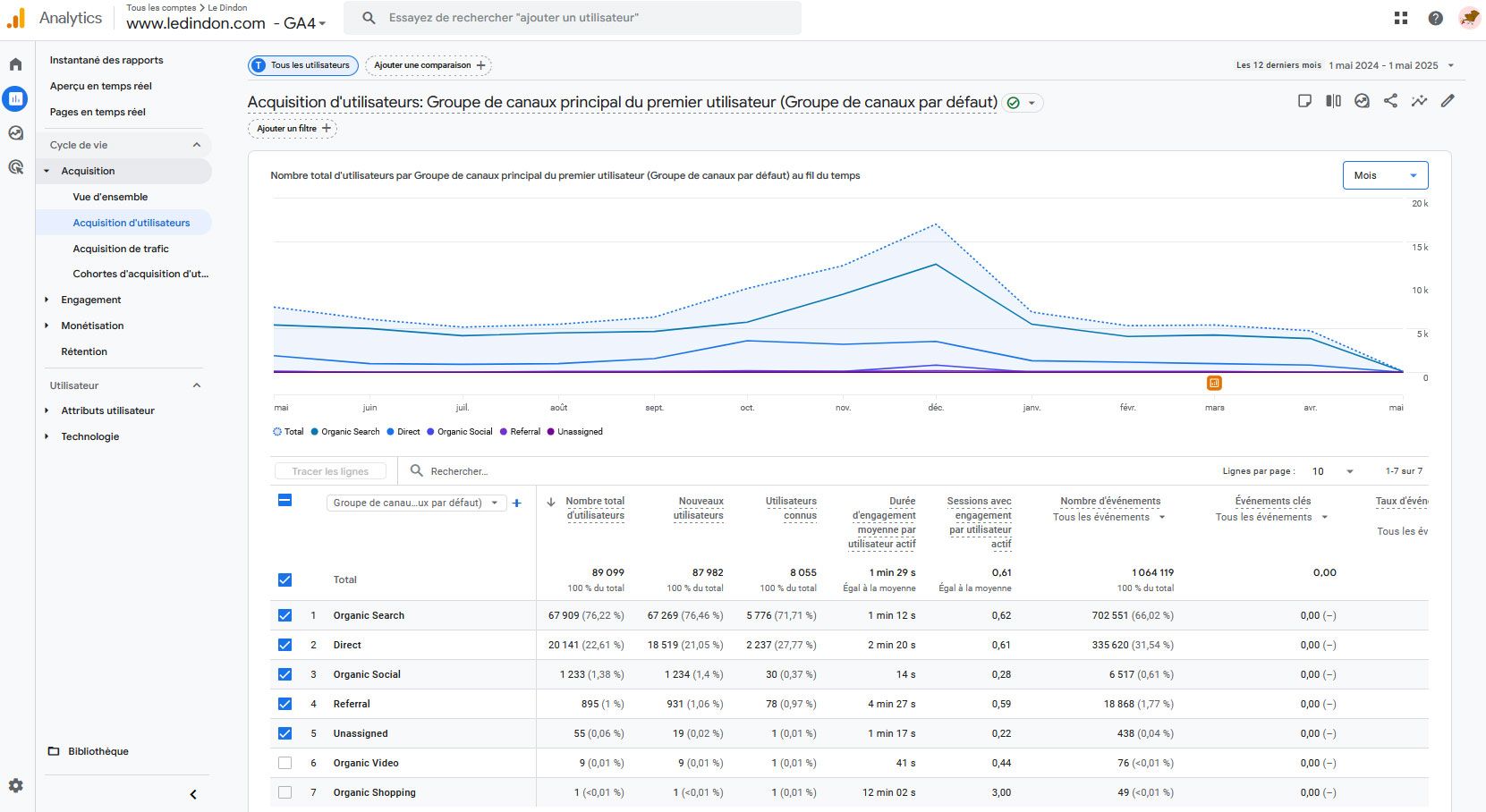Open Reports icon in left rail
Viewport: 1486px width, 812px height.
click(15, 99)
